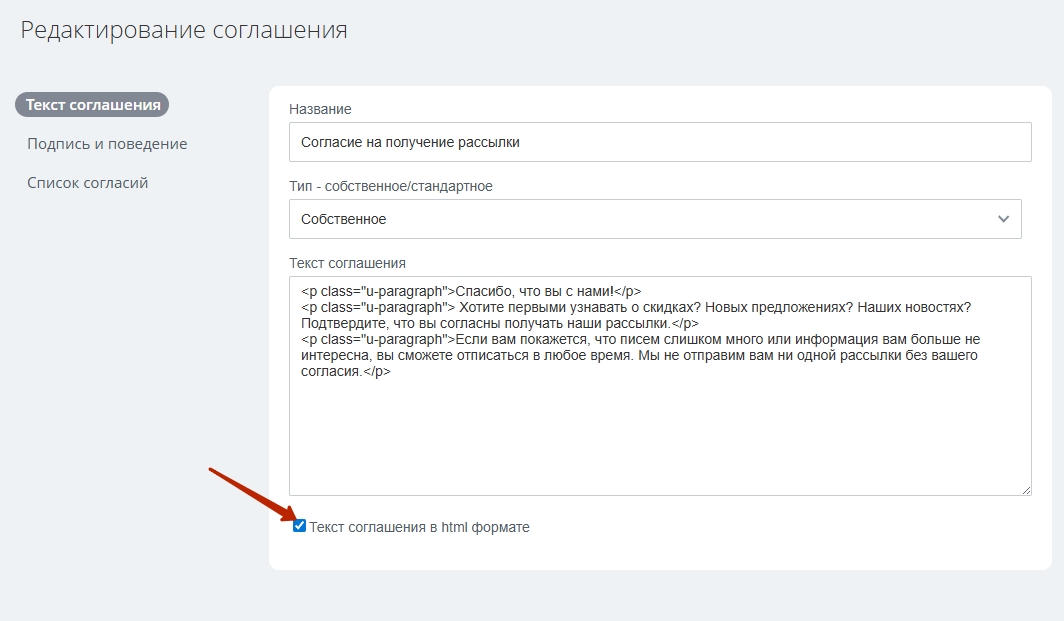Open the "Текст соглашения" sidebar tab
The image size is (1064, 621).
(92, 105)
